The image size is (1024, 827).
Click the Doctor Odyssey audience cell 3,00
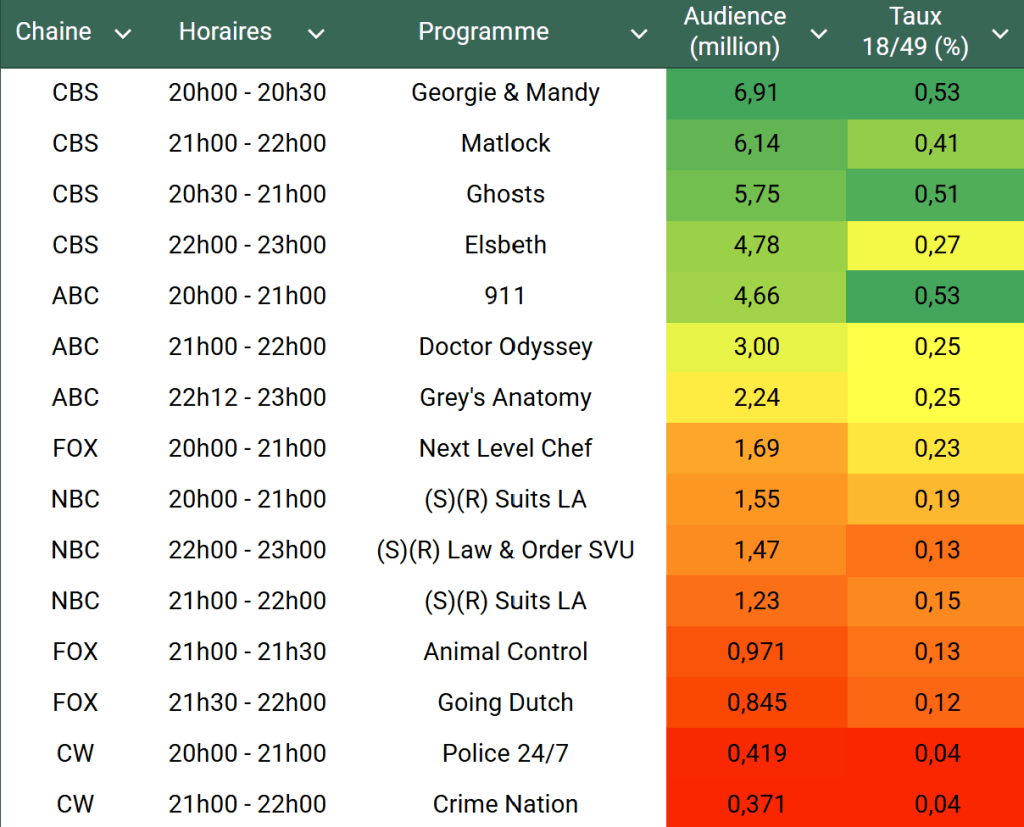(x=756, y=347)
